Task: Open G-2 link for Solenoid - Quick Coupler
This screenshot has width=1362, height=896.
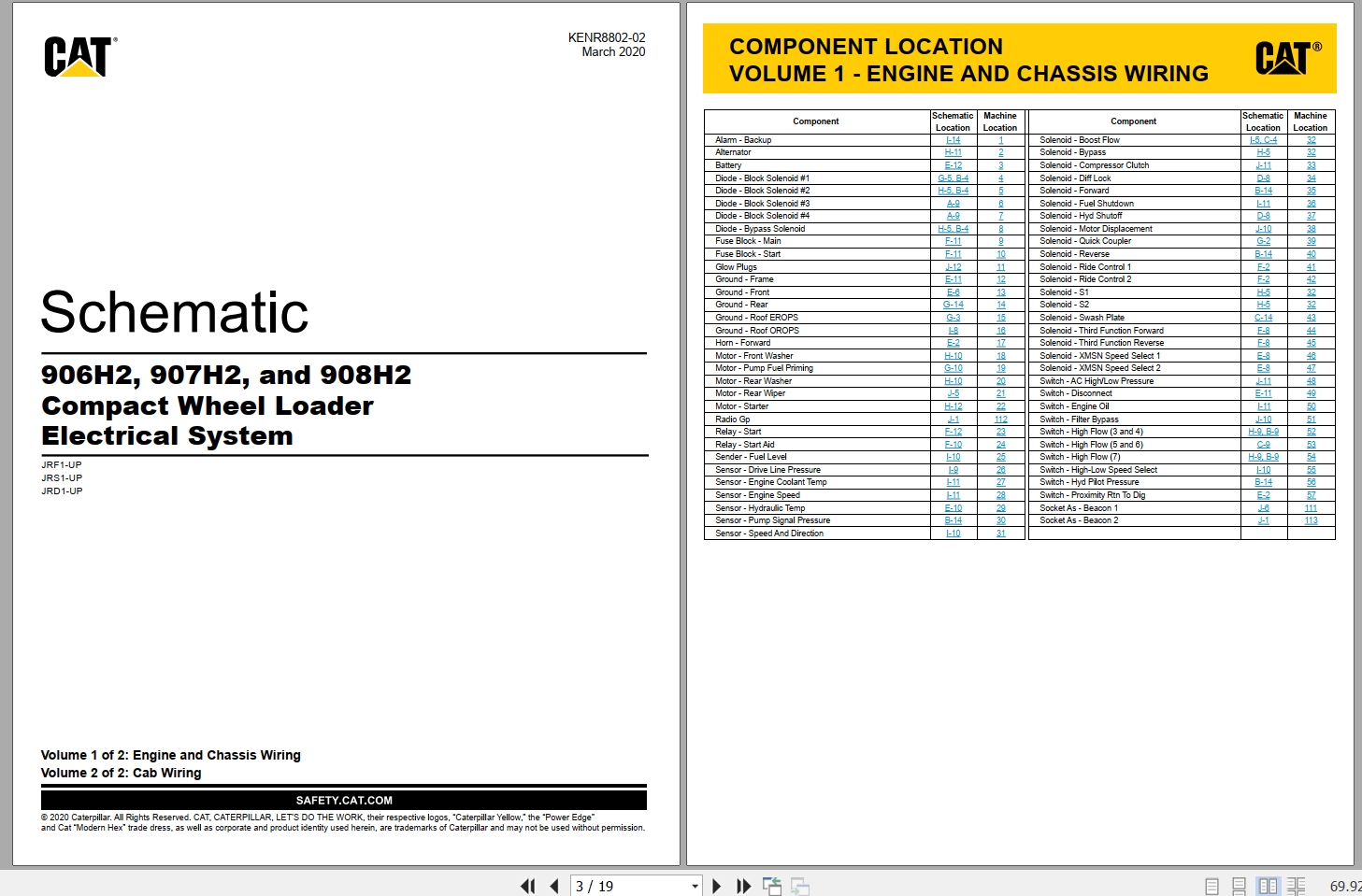Action: [x=1263, y=241]
